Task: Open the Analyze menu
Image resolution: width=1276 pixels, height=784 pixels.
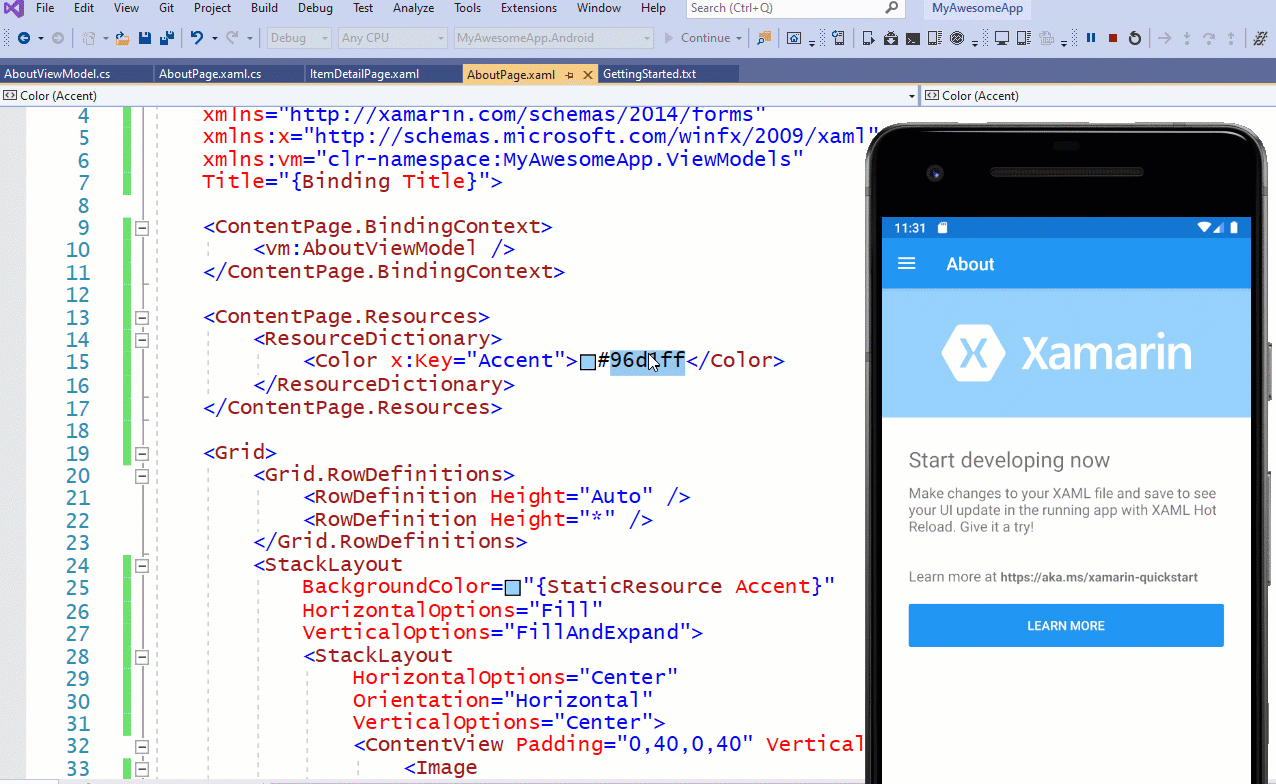Action: click(x=413, y=8)
